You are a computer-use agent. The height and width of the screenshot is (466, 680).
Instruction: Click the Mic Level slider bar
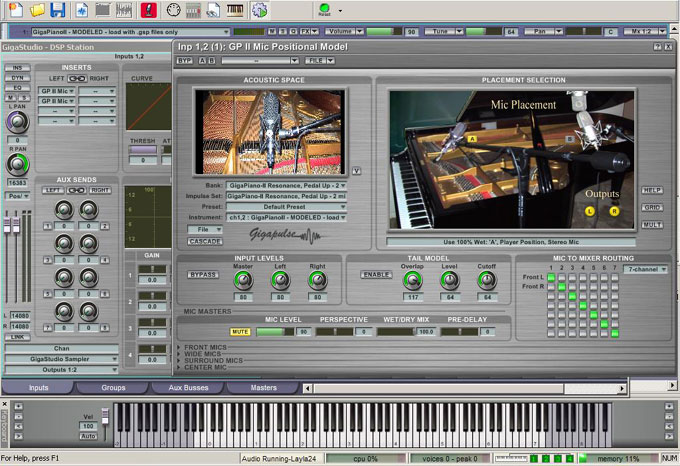click(275, 332)
